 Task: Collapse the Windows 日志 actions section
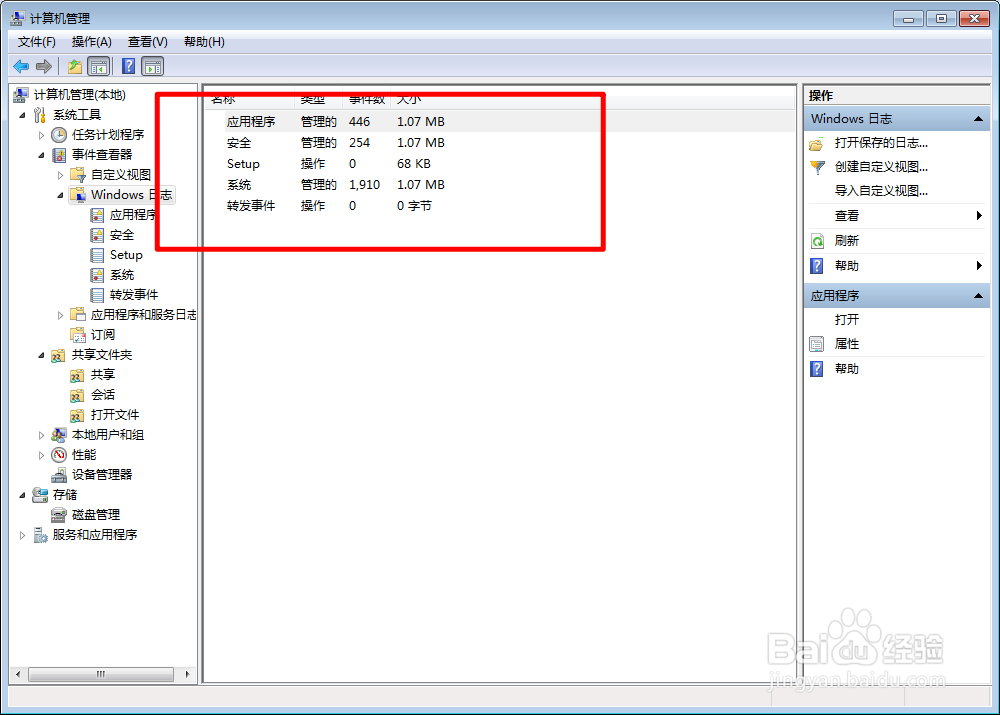click(x=978, y=119)
